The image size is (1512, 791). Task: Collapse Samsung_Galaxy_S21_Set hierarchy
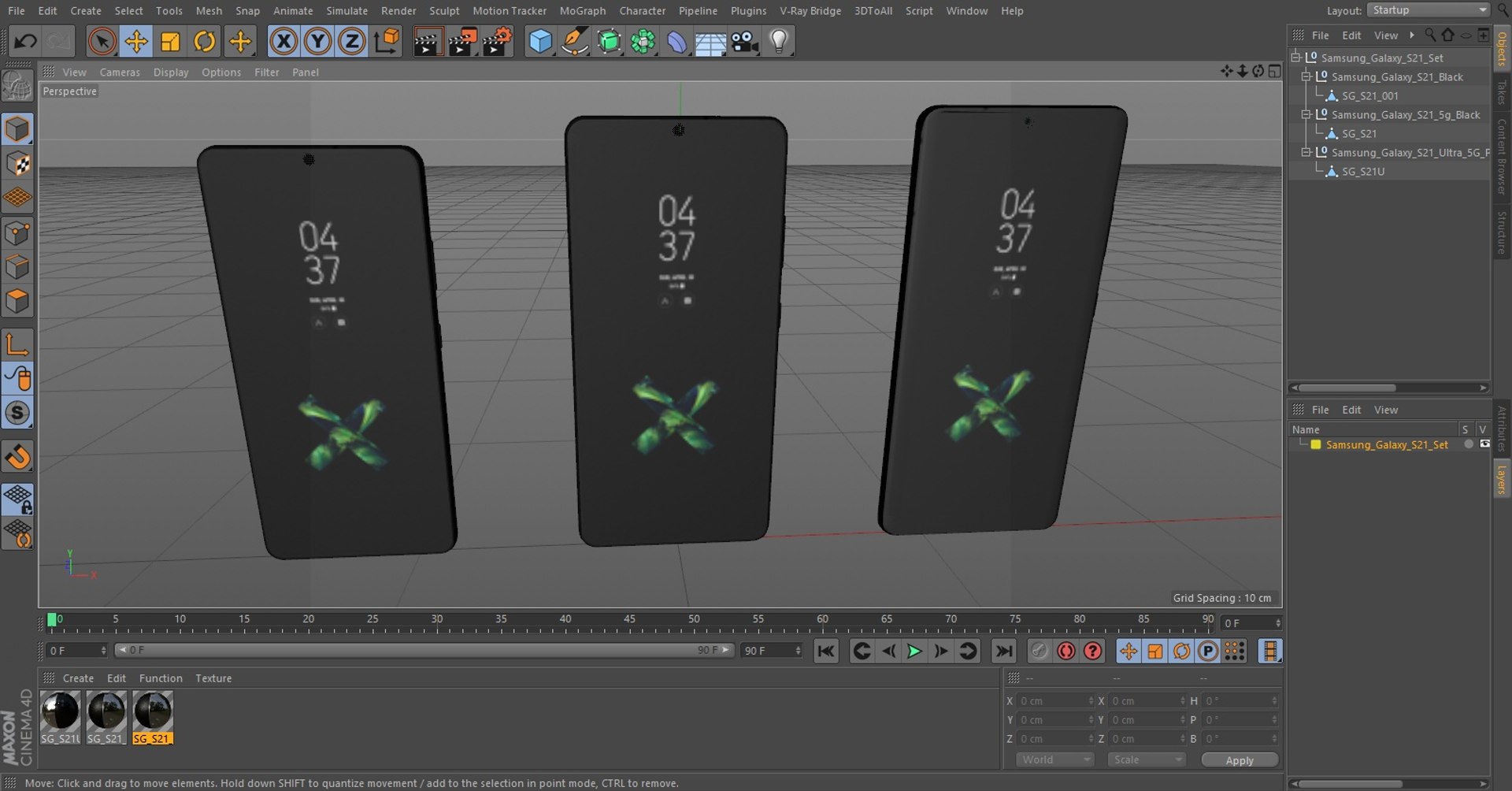pos(1295,58)
